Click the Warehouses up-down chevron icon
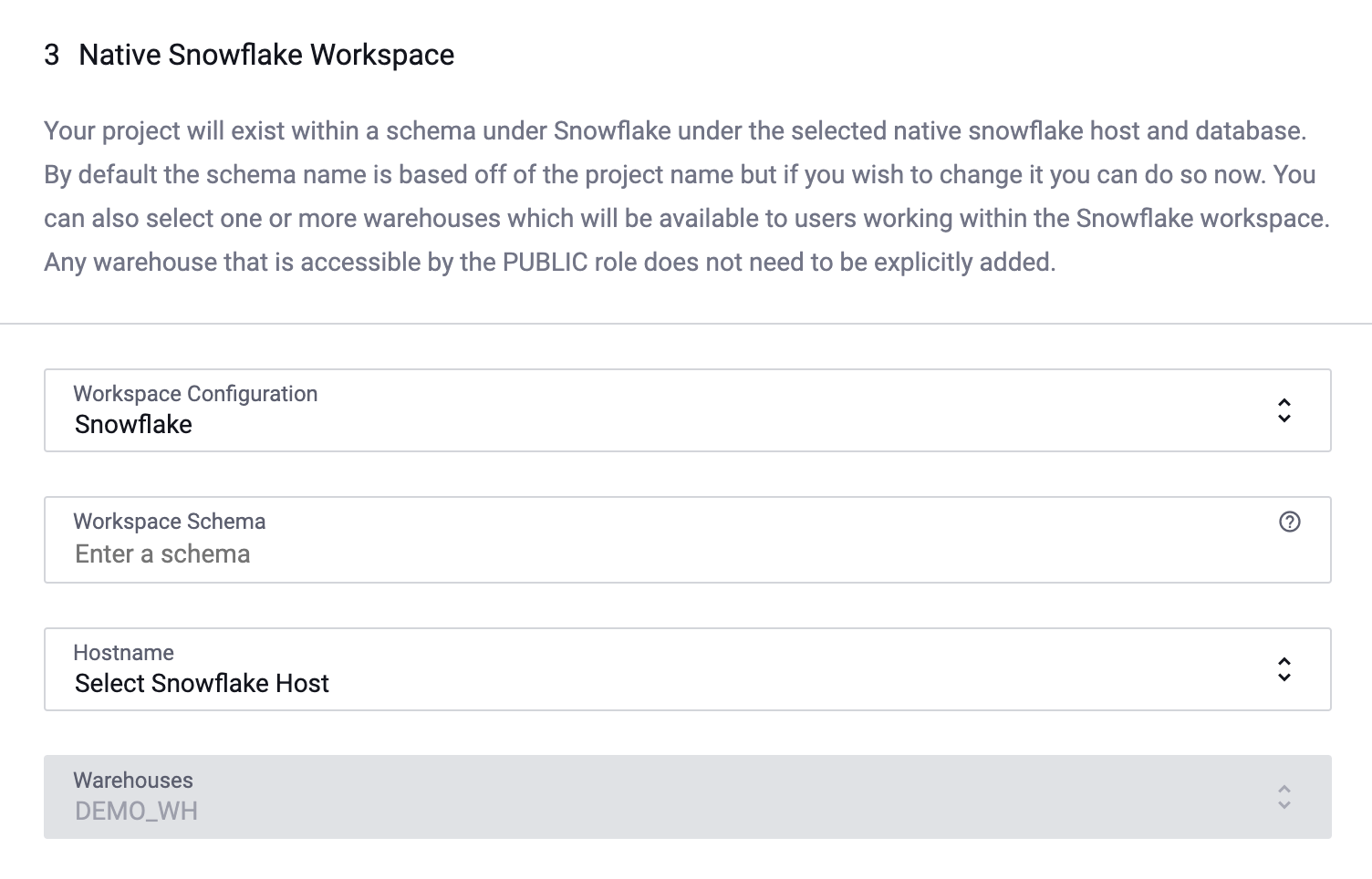This screenshot has height=879, width=1372. 1284,797
